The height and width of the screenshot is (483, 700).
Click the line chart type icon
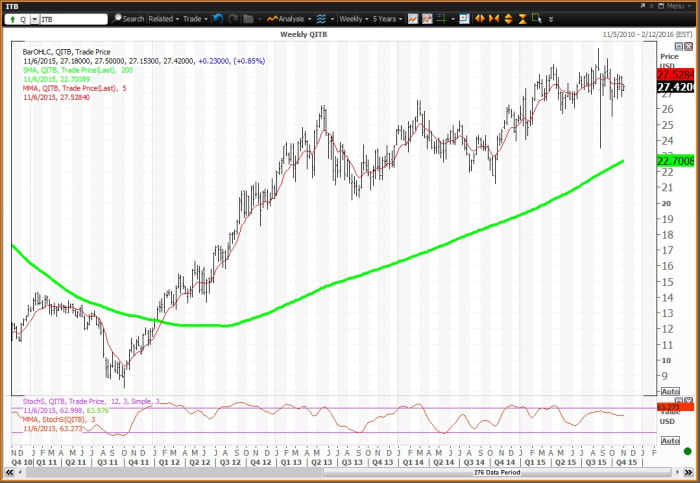[x=411, y=19]
